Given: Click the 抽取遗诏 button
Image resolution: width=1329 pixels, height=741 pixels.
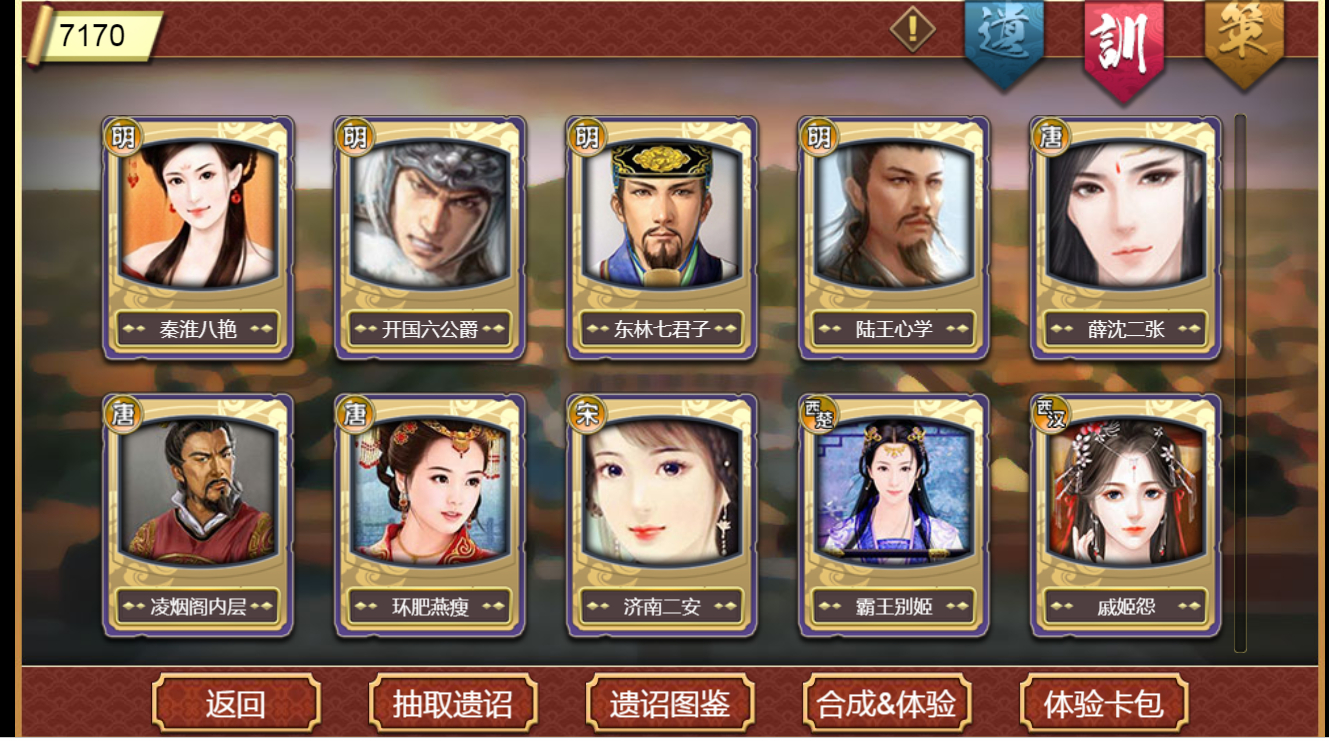Looking at the screenshot, I should tap(453, 703).
